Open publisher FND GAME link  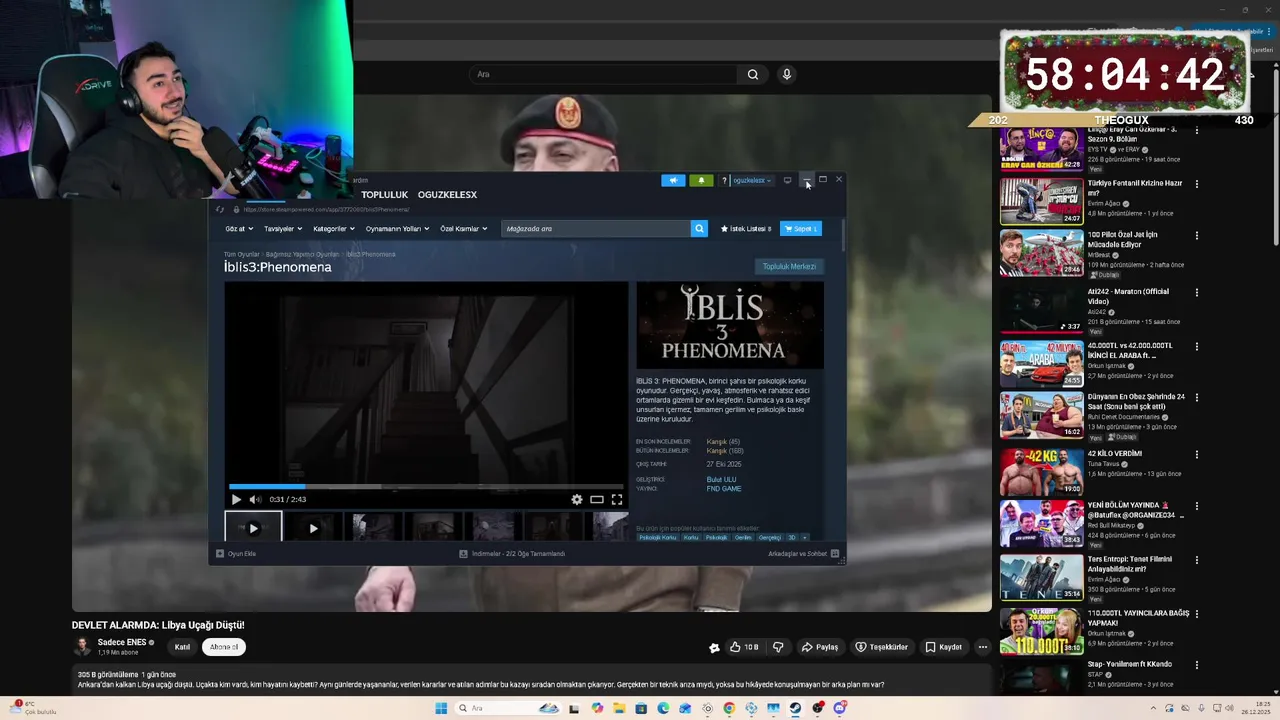[x=724, y=489]
